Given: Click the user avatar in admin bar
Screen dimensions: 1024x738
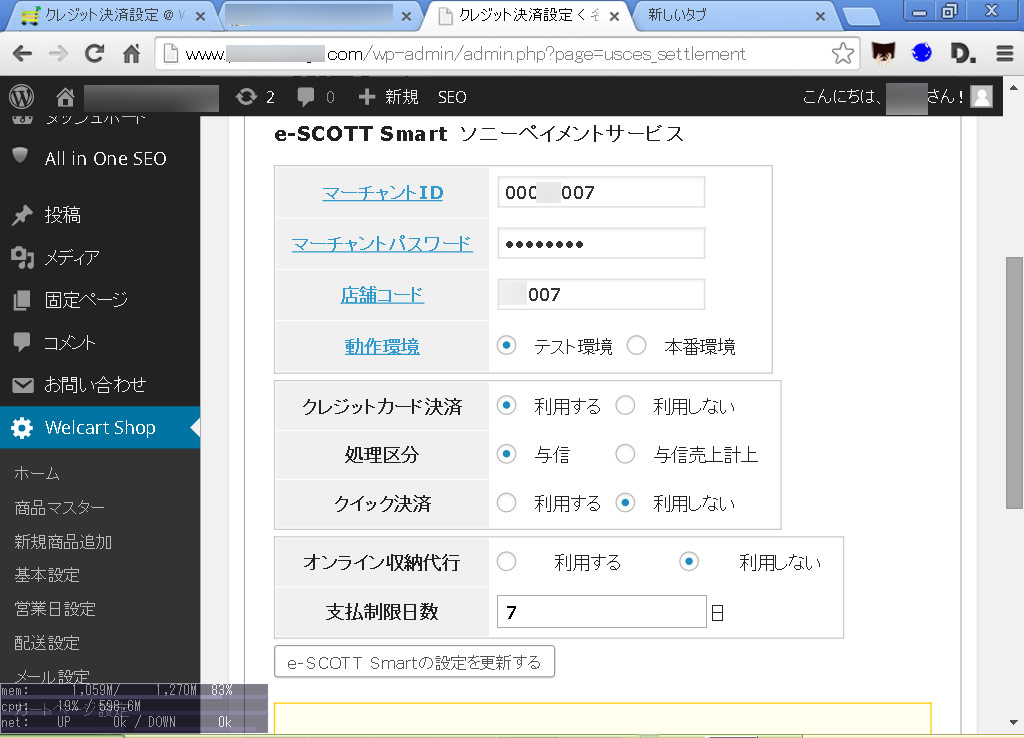Looking at the screenshot, I should click(982, 97).
